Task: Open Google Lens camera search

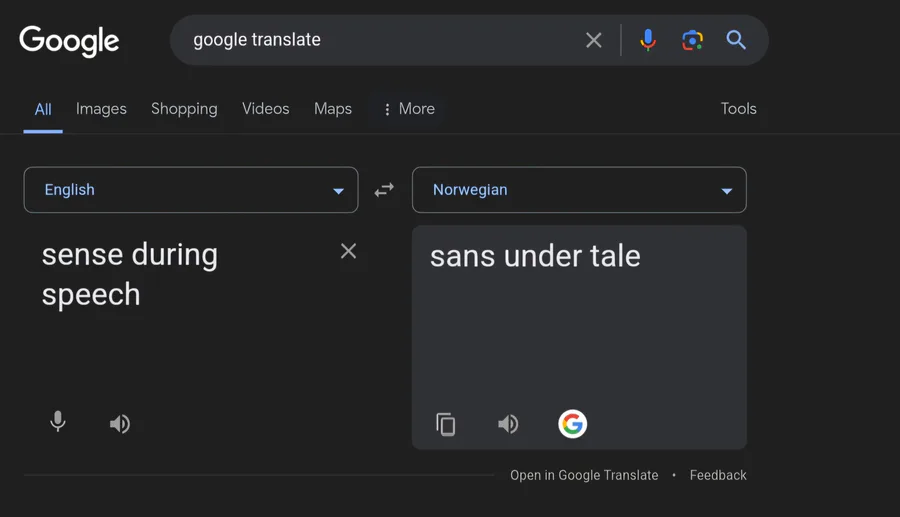Action: click(x=692, y=40)
